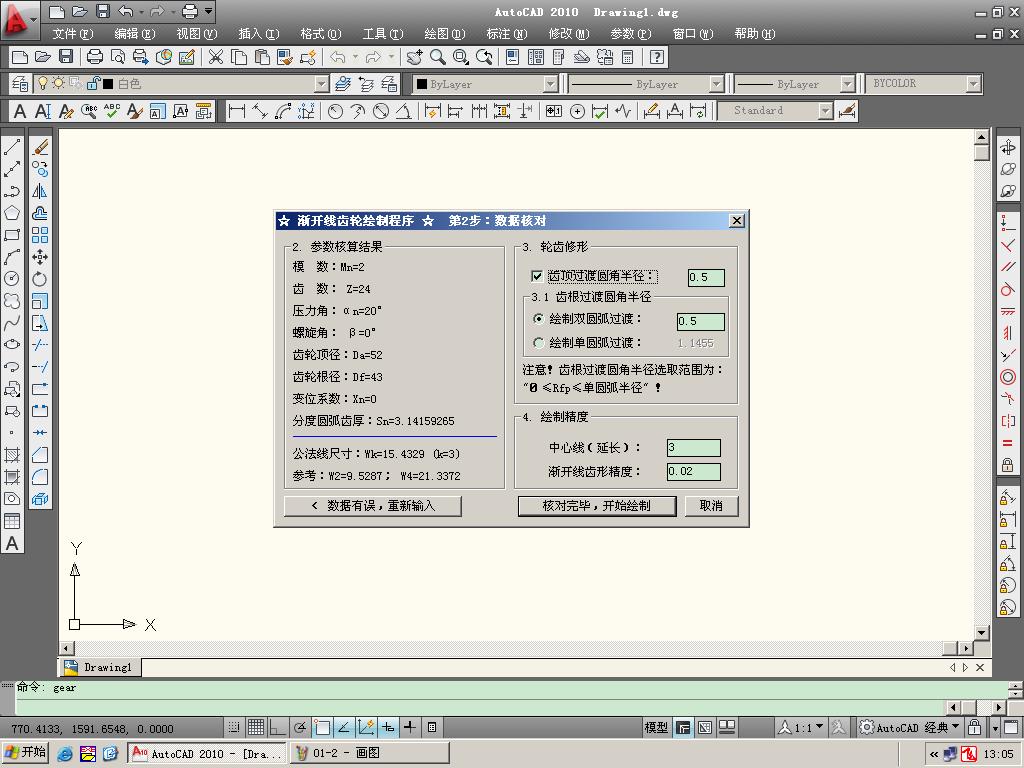Expand the ByLayer lineweight dropdown

pyautogui.click(x=847, y=84)
